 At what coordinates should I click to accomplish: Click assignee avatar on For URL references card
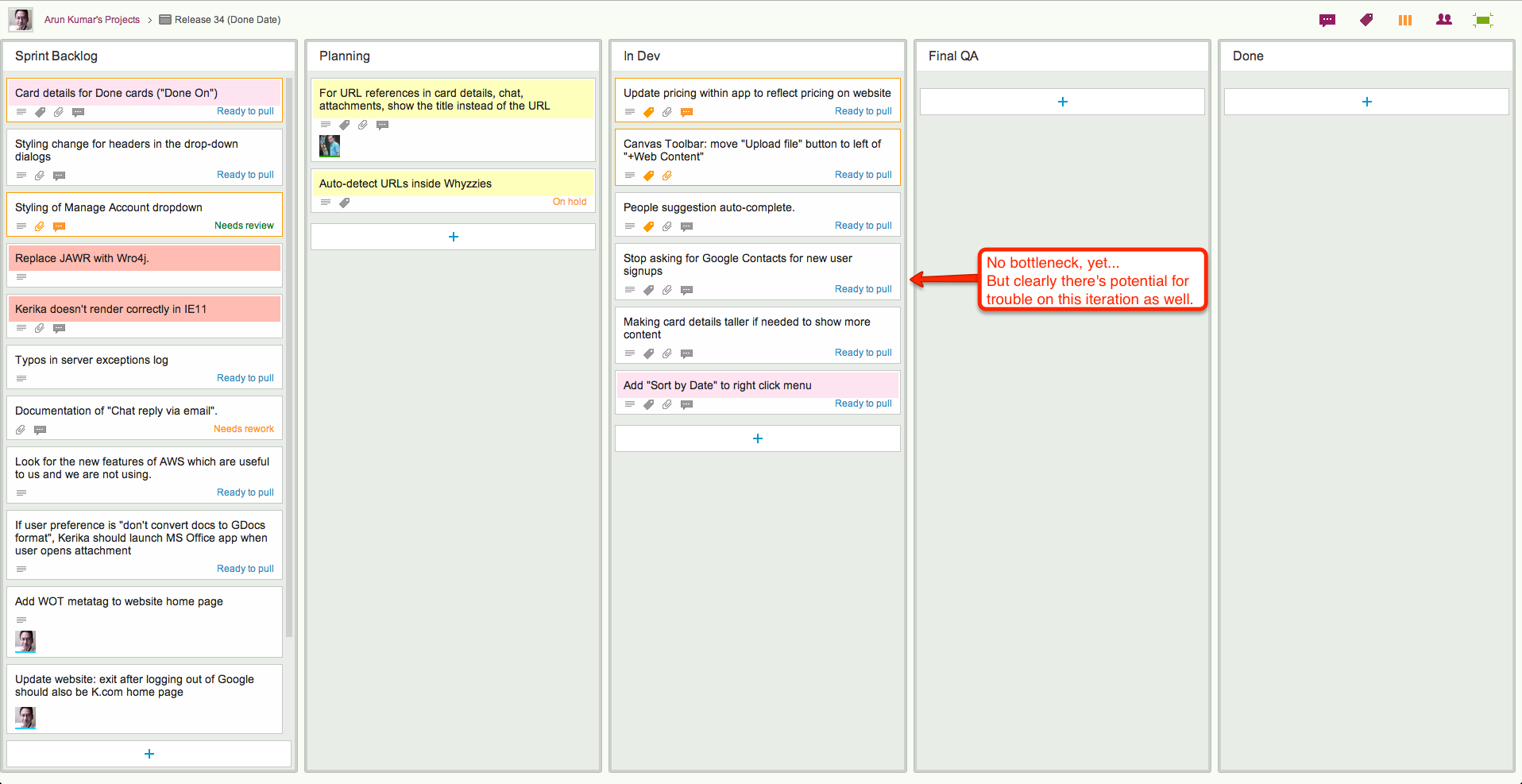(330, 146)
